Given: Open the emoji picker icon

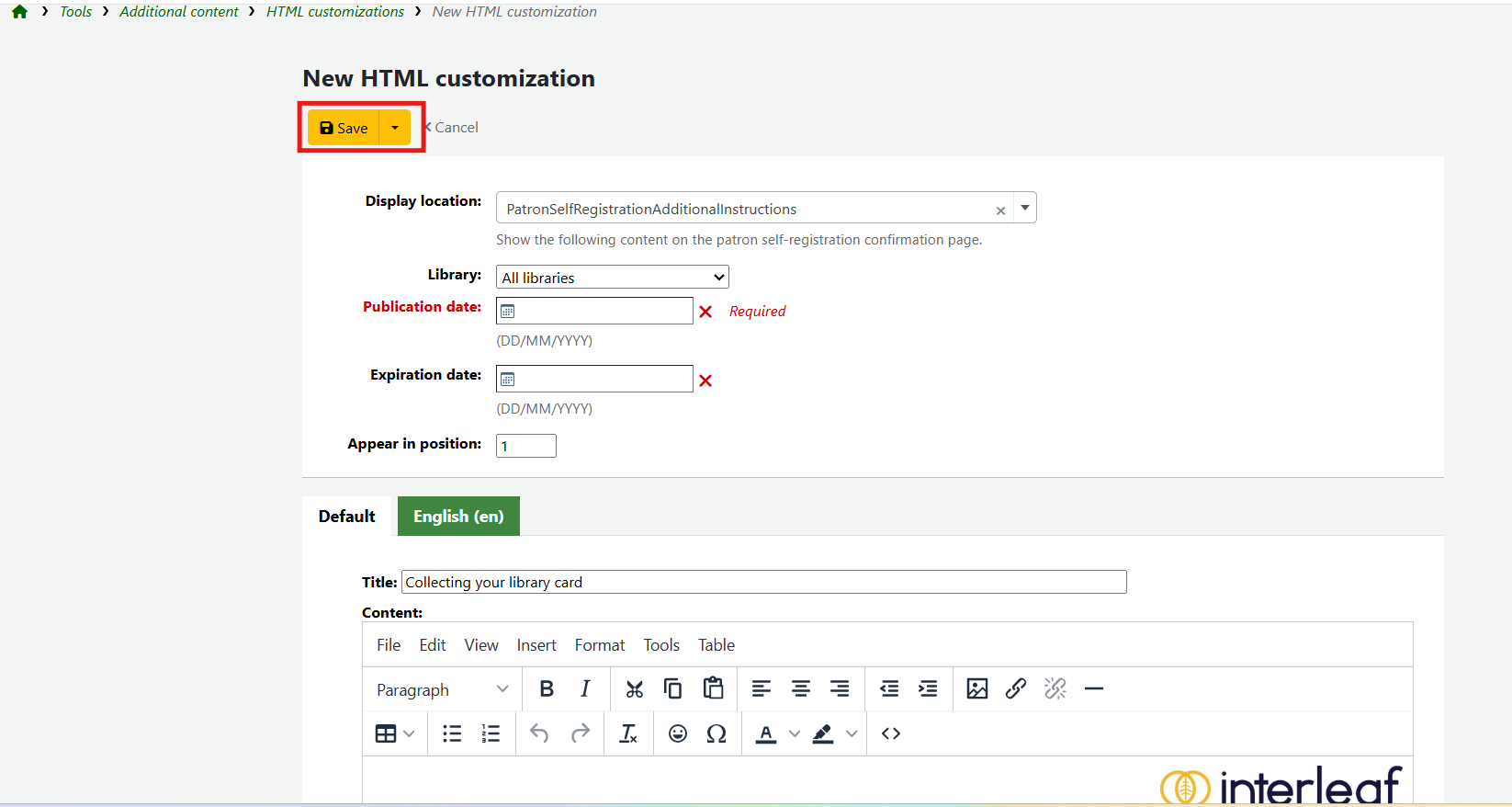Looking at the screenshot, I should tap(678, 733).
